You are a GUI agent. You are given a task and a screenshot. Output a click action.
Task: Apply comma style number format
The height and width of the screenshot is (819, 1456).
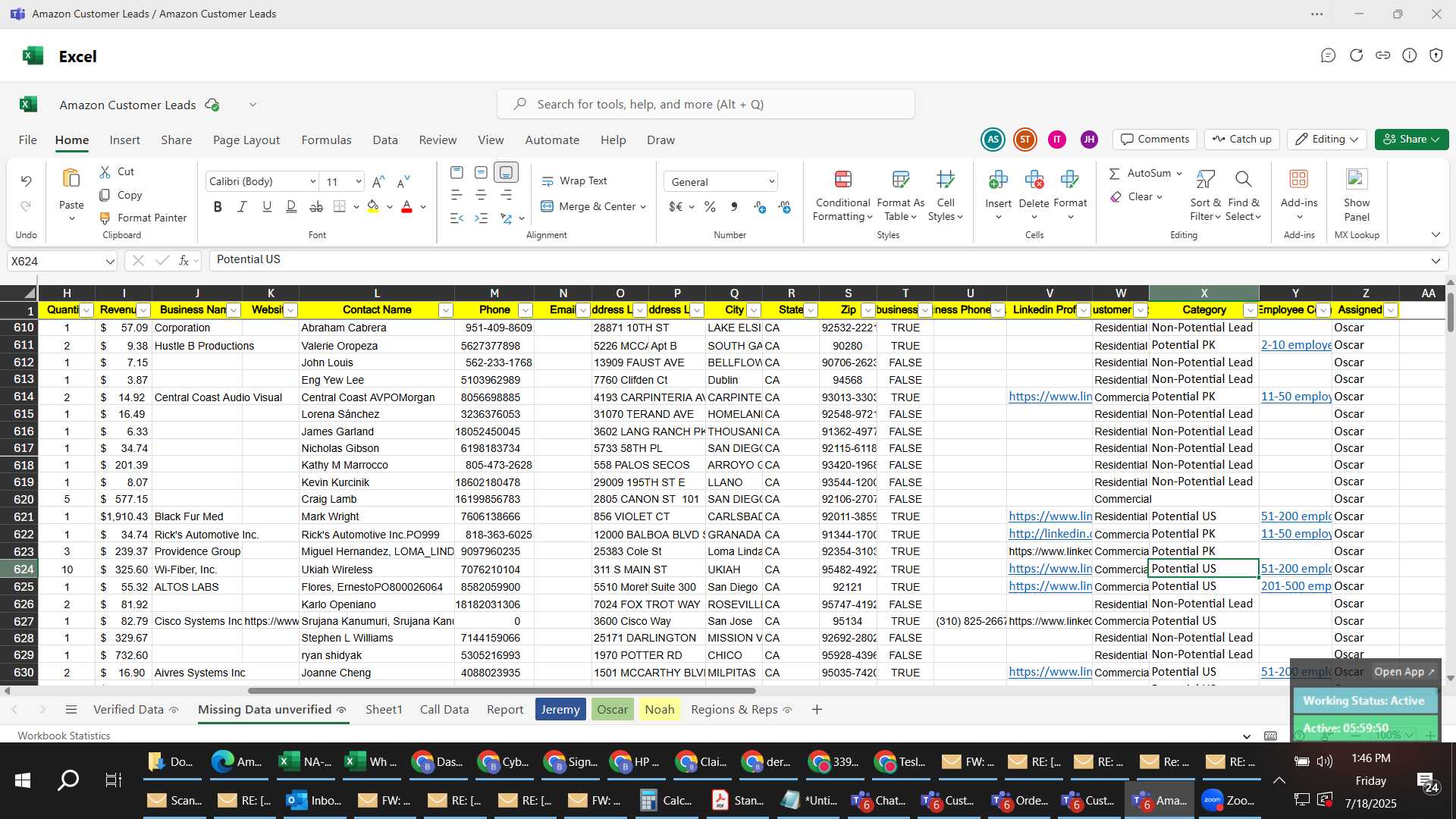click(x=733, y=206)
